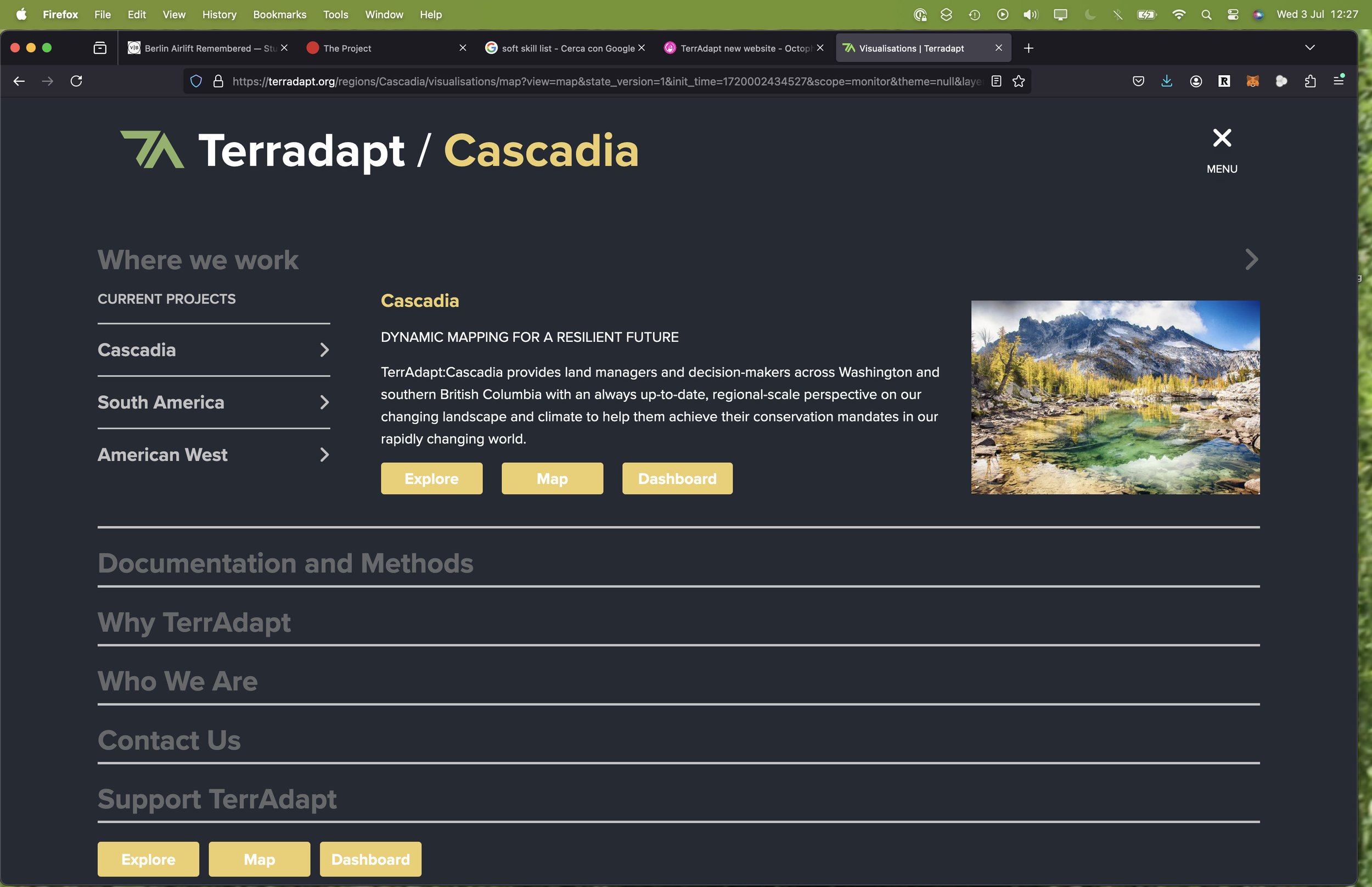Click the Terradapt wordmark in header
Viewport: 1372px width, 887px height.
(x=302, y=151)
